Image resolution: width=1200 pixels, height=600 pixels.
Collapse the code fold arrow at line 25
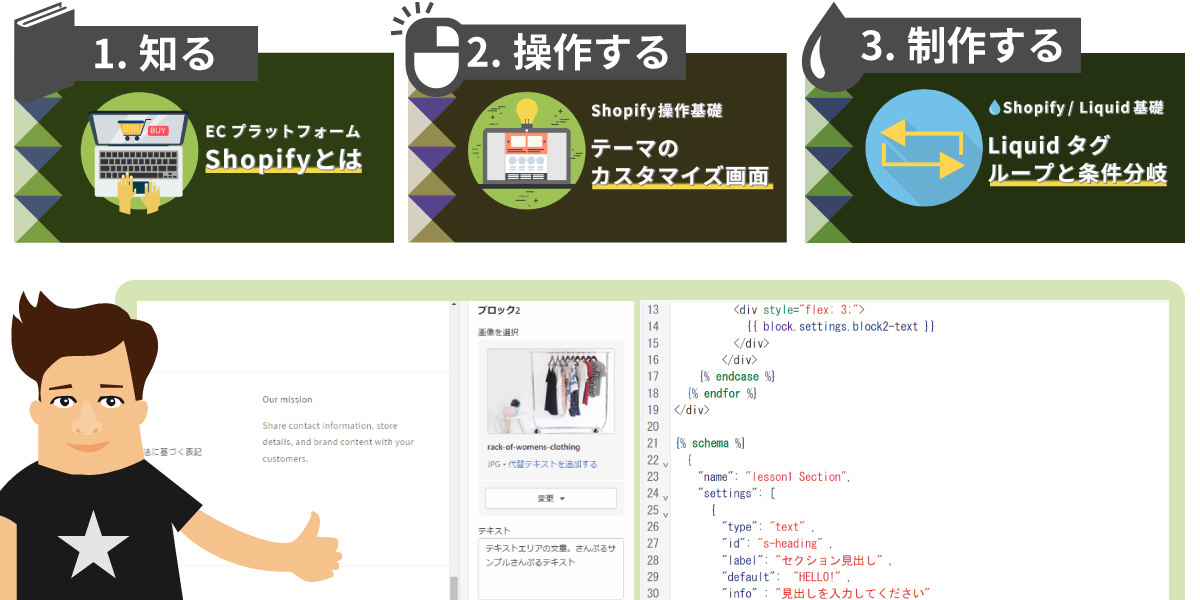tap(666, 515)
